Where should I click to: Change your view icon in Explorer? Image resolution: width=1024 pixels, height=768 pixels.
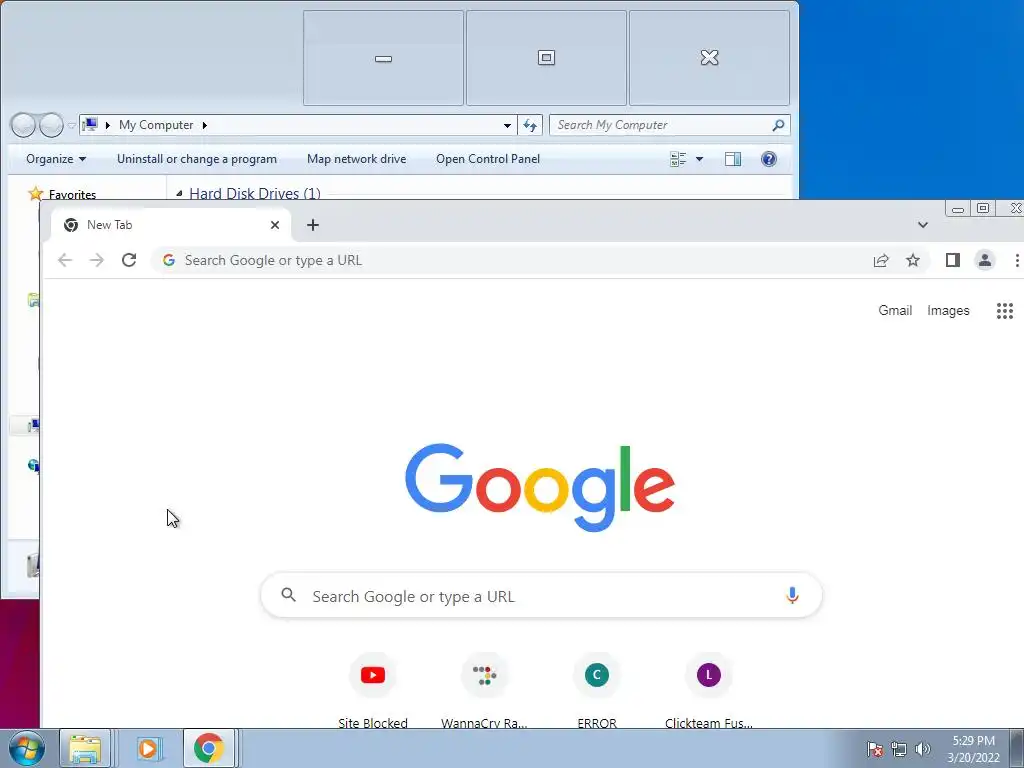click(678, 159)
